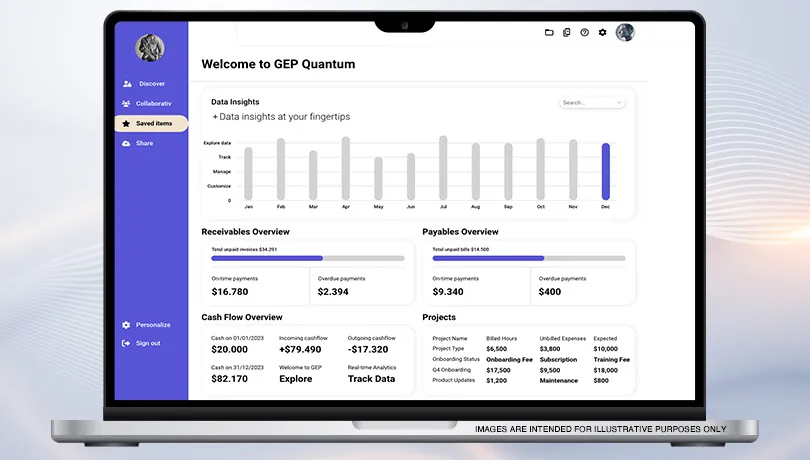This screenshot has height=460, width=810.
Task: Select the Saved items star icon
Action: pos(126,123)
